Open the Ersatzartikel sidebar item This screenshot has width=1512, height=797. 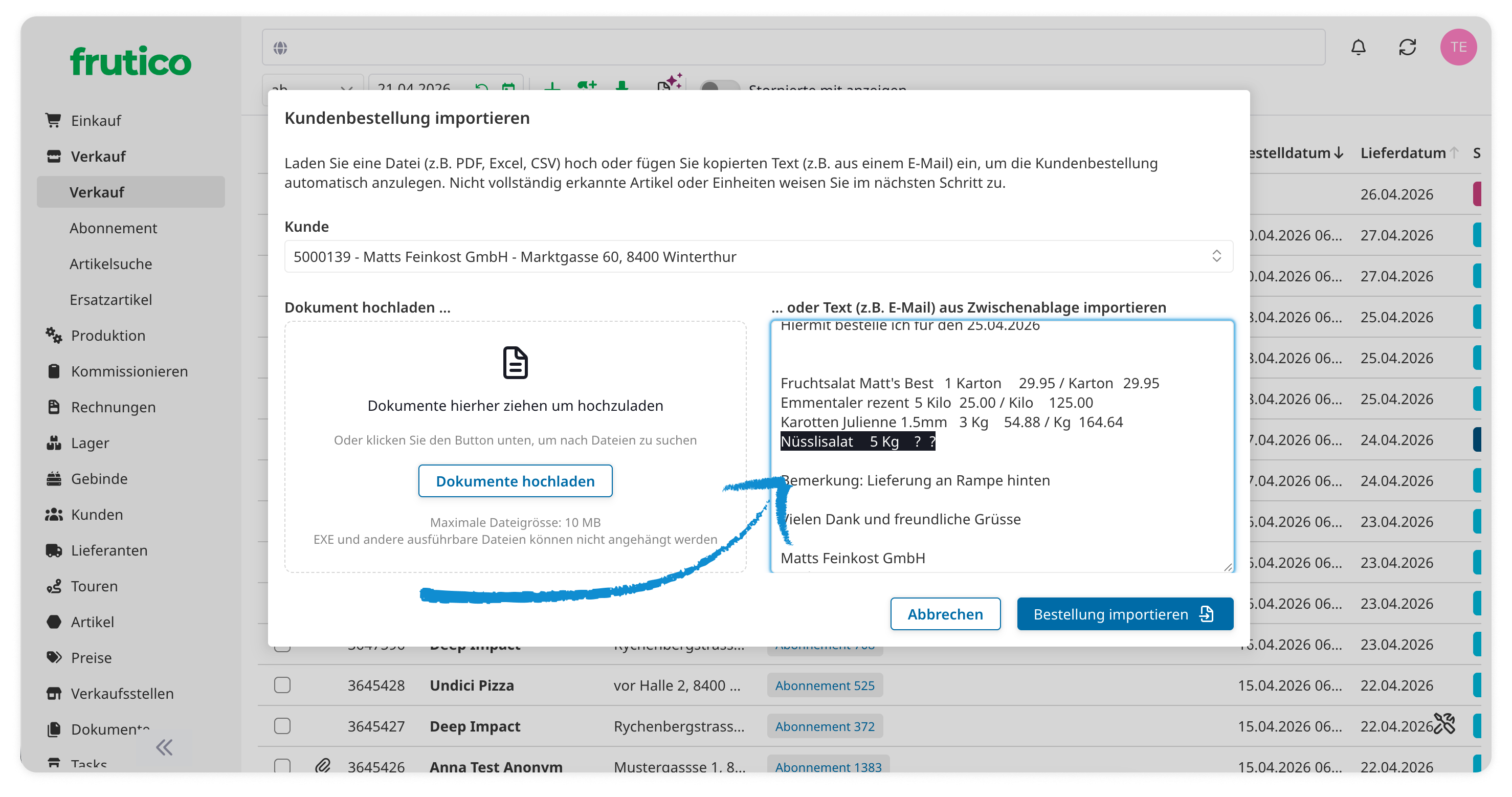(x=110, y=299)
